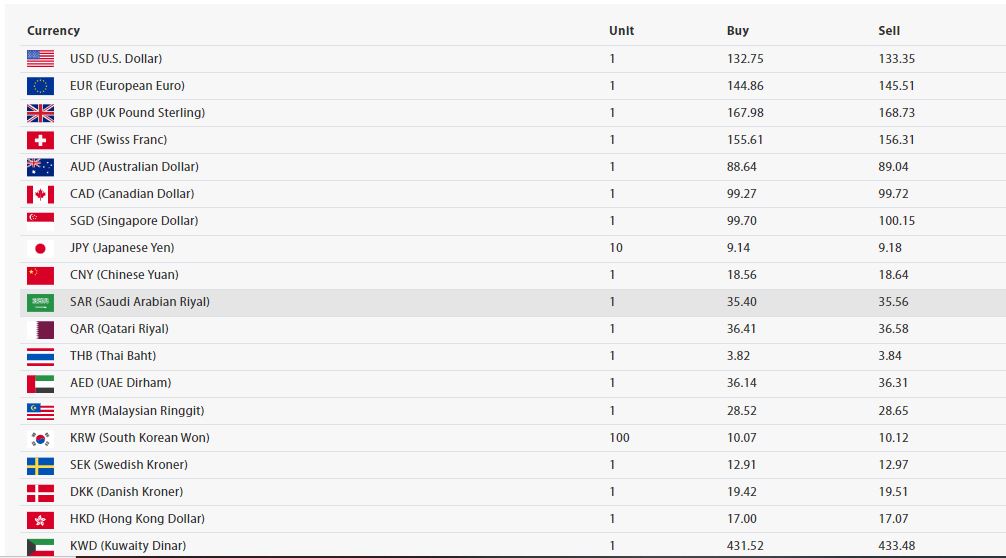Click the Saudi Arabian Riyal flag
Image resolution: width=1006 pixels, height=558 pixels.
pos(40,302)
